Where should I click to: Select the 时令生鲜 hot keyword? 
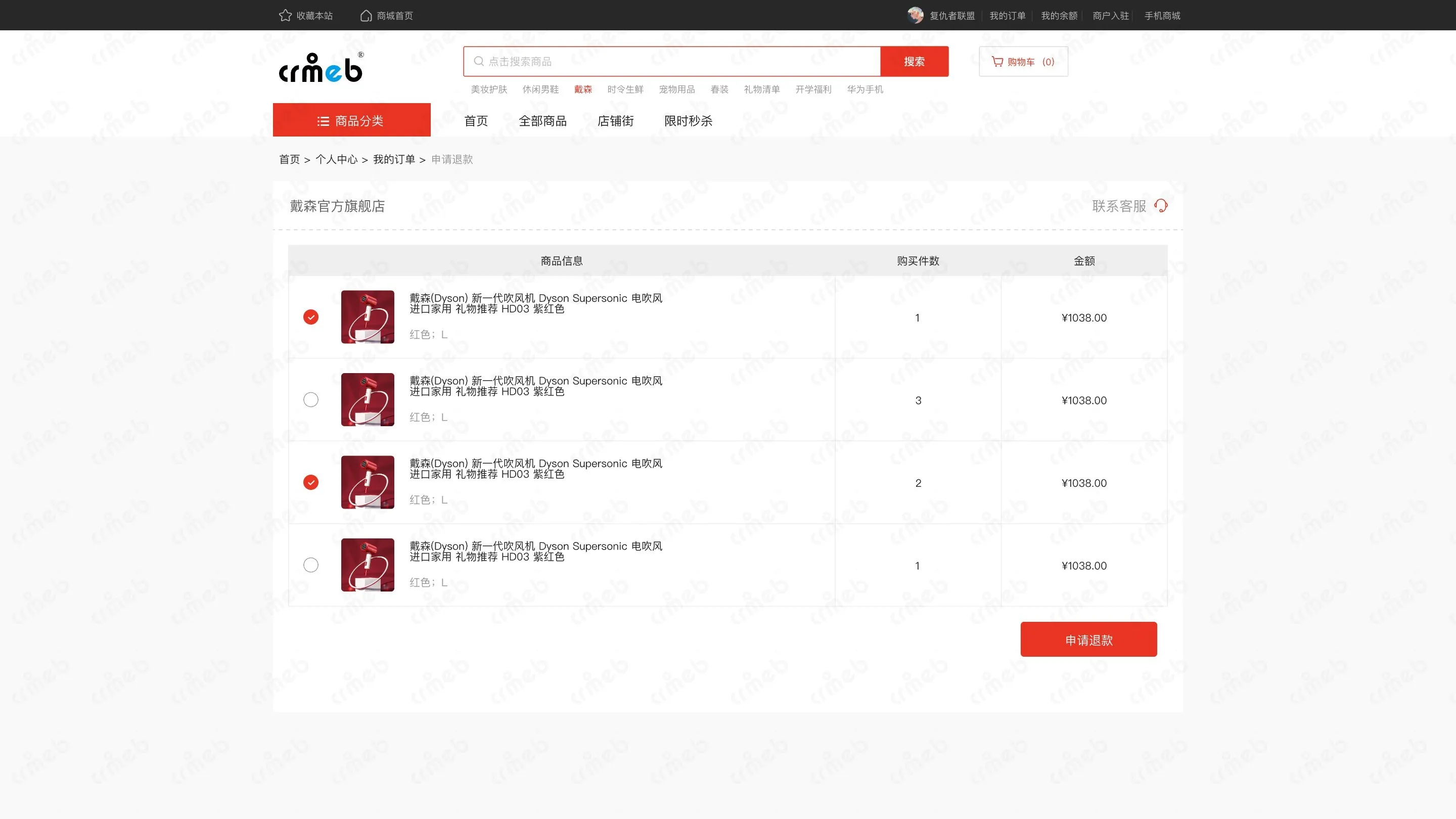click(x=626, y=89)
